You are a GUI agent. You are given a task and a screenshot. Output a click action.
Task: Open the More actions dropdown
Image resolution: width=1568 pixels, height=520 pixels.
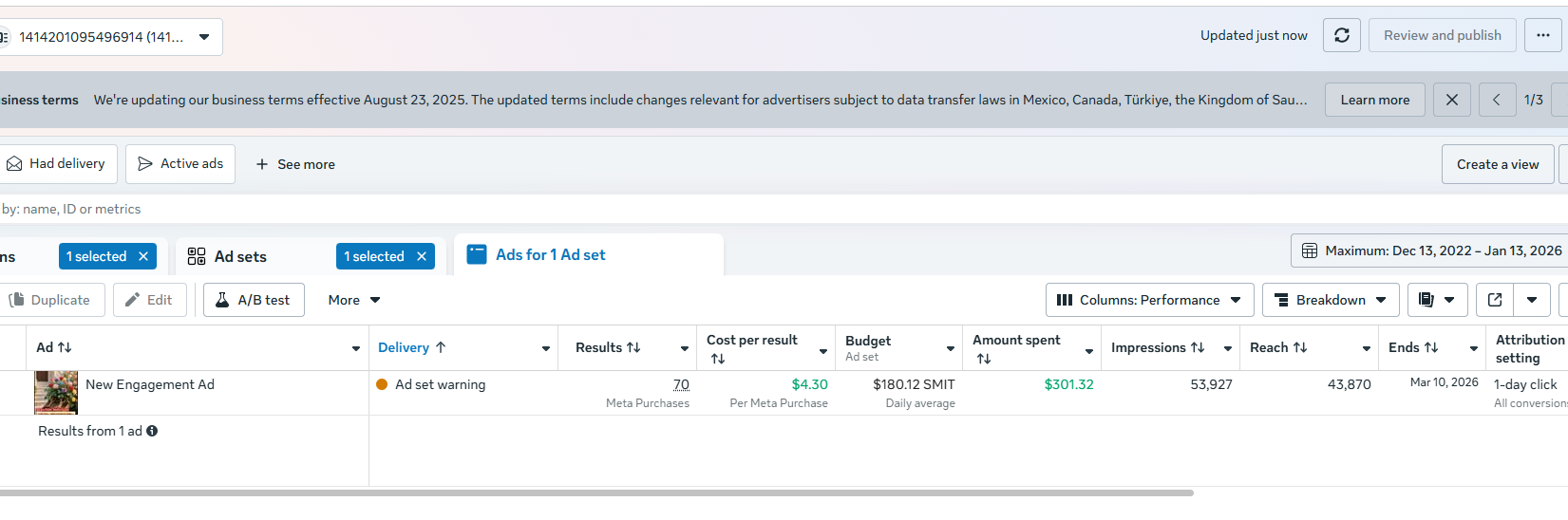[x=353, y=300]
